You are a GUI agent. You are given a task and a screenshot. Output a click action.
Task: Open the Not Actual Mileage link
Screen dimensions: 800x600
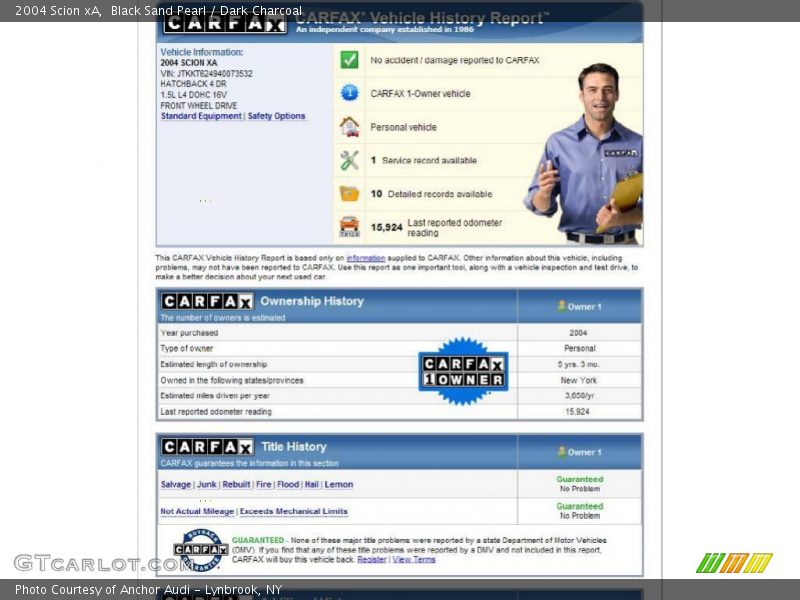point(197,512)
